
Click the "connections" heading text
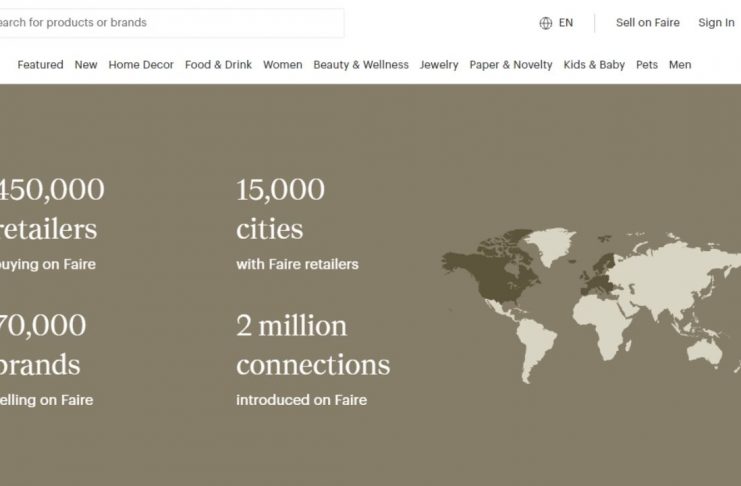pos(313,365)
